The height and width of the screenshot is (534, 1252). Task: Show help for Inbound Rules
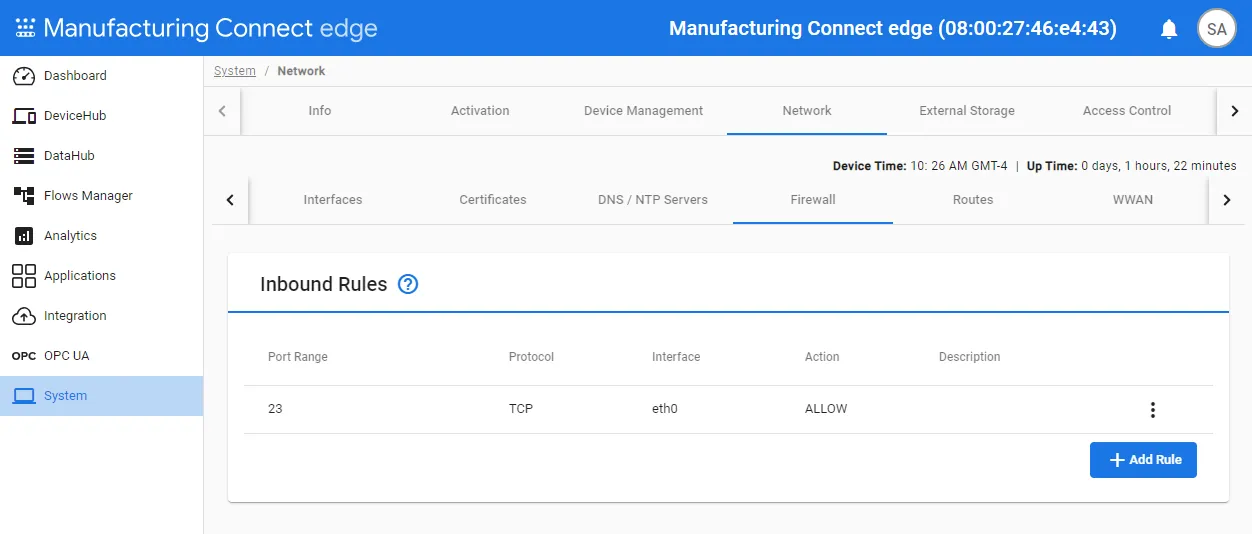pos(408,284)
